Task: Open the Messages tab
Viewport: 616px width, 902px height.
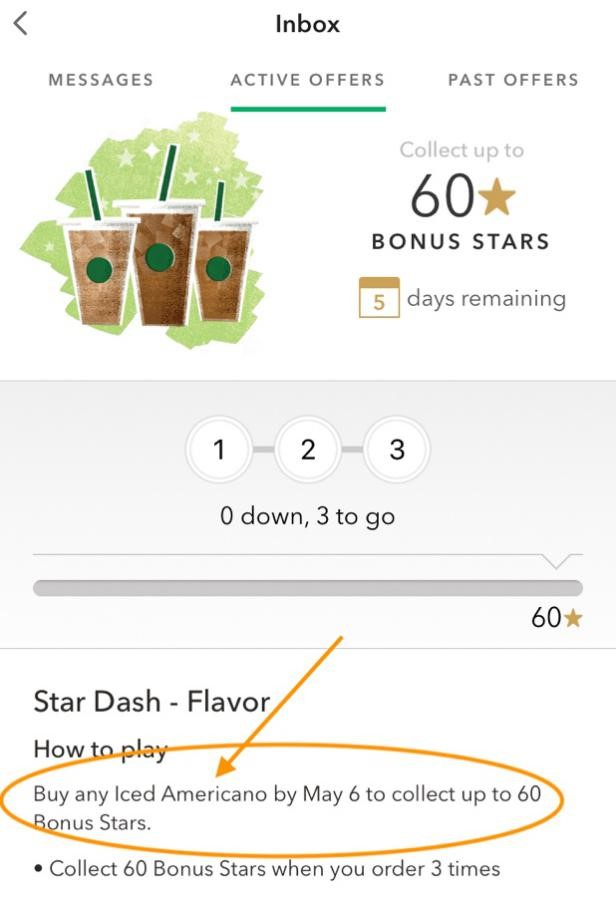Action: click(101, 80)
